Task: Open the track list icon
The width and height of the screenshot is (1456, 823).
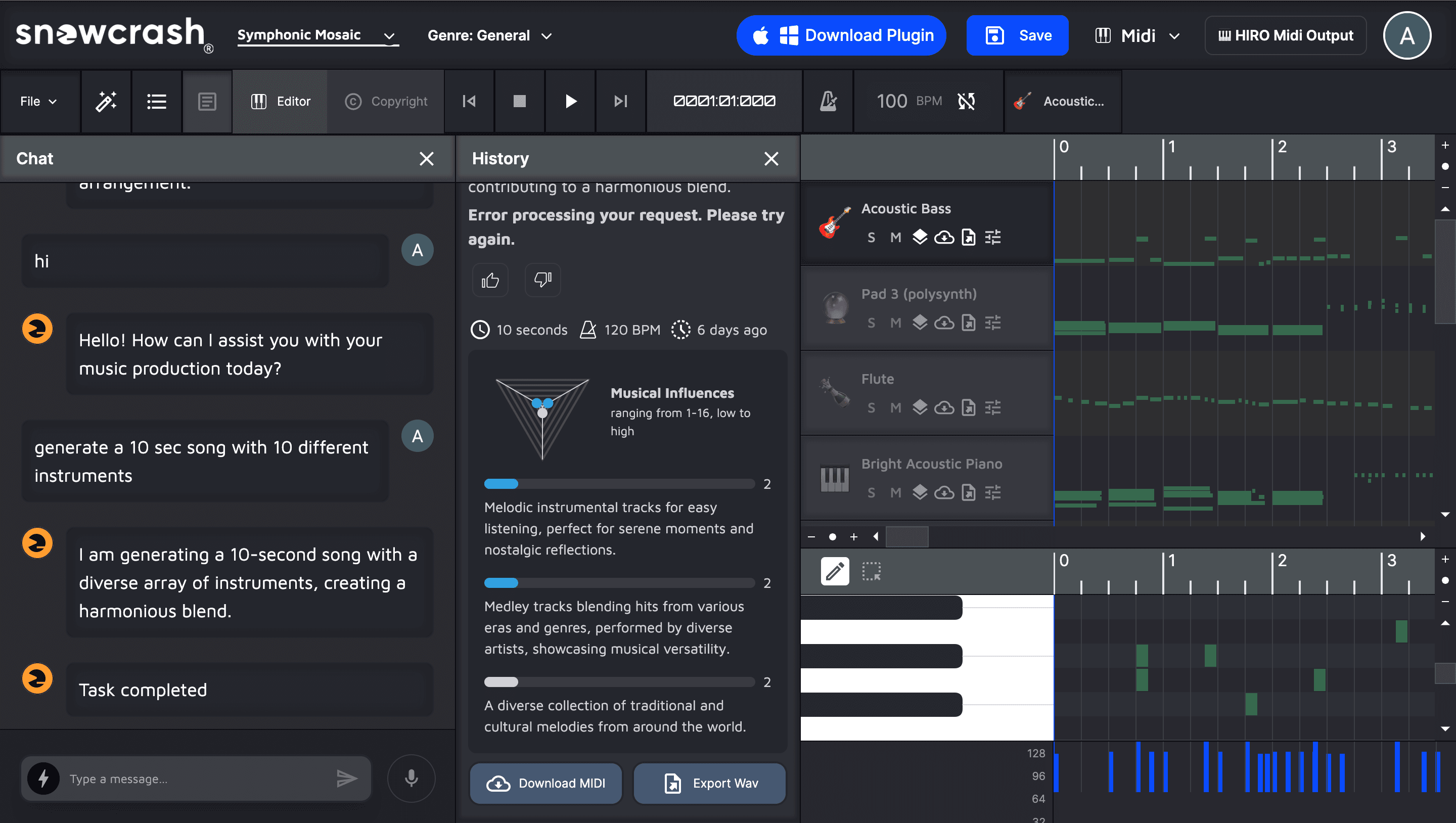Action: [156, 101]
